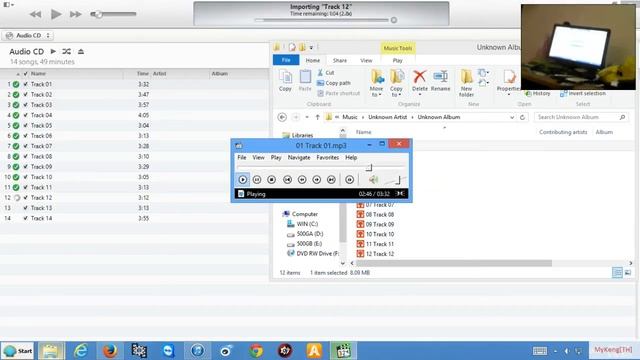Click Cut in the Clipboard group
The image size is (640, 360).
tap(326, 73)
